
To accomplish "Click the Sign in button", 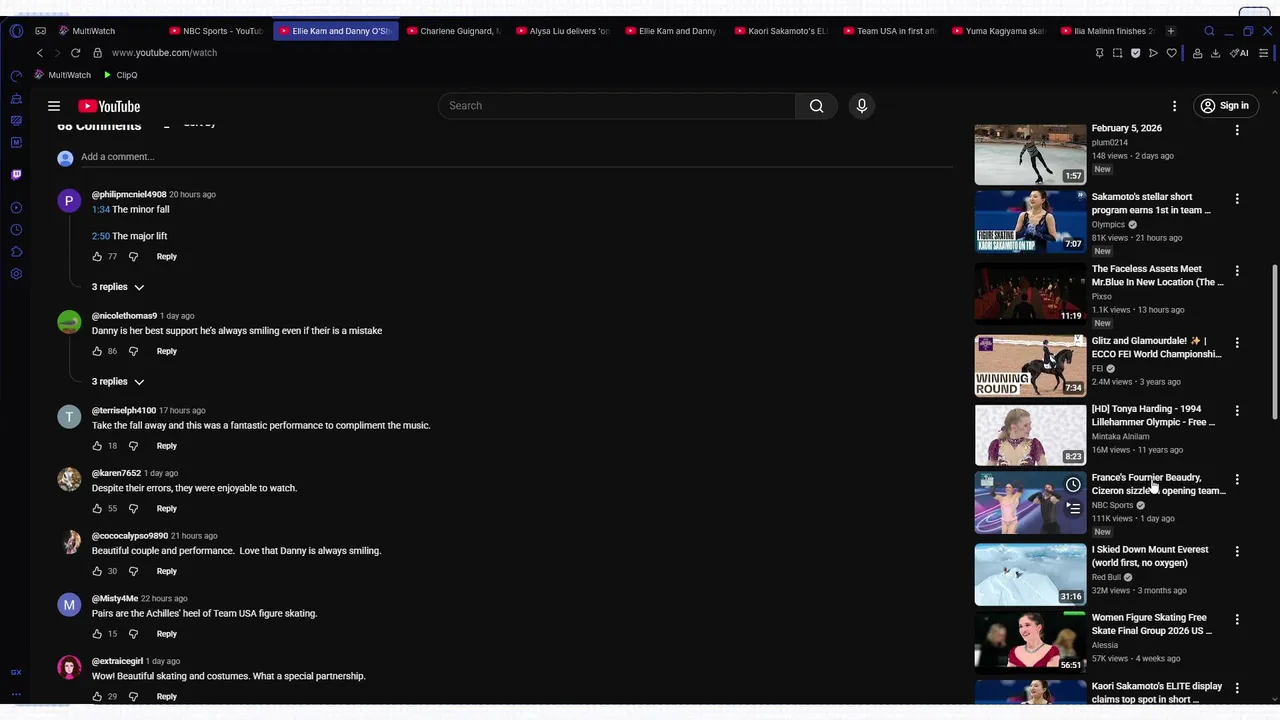I will point(1225,106).
